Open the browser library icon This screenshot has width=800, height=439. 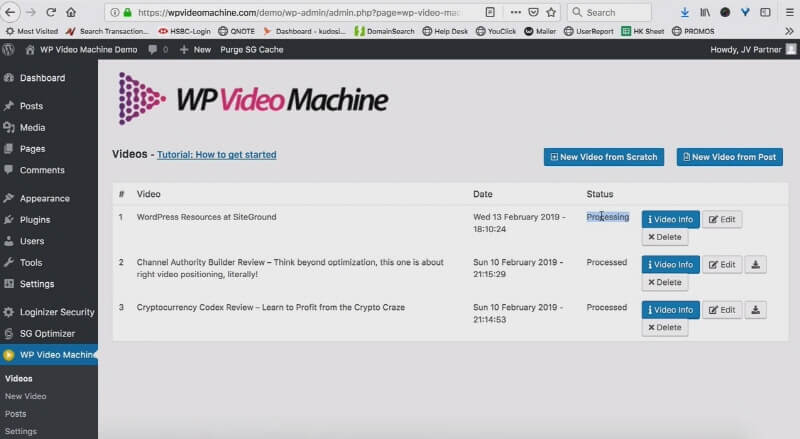click(705, 12)
